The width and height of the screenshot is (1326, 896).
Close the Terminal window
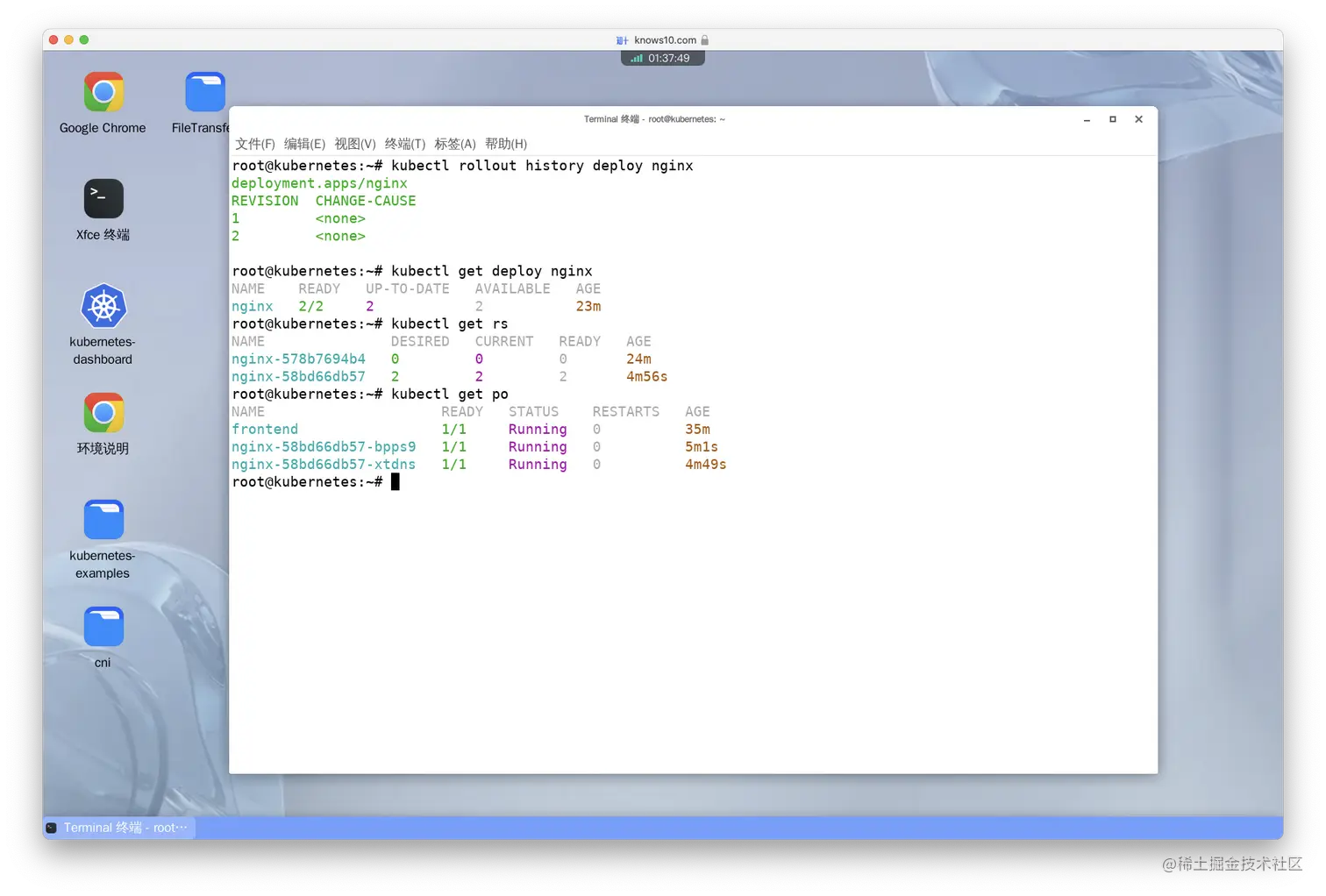1139,119
